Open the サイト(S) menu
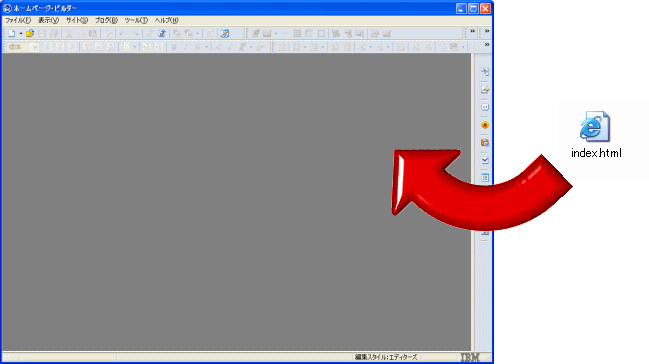Screen dimensions: 649x364 coord(77,20)
